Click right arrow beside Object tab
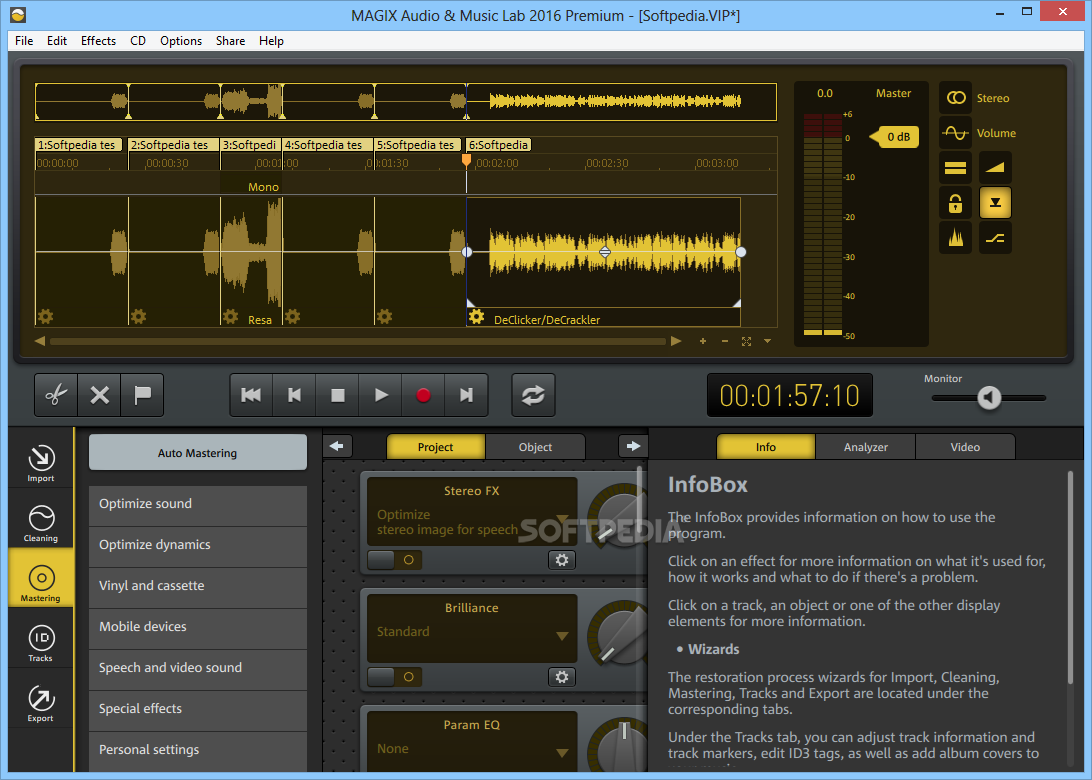The height and width of the screenshot is (780, 1092). point(632,446)
